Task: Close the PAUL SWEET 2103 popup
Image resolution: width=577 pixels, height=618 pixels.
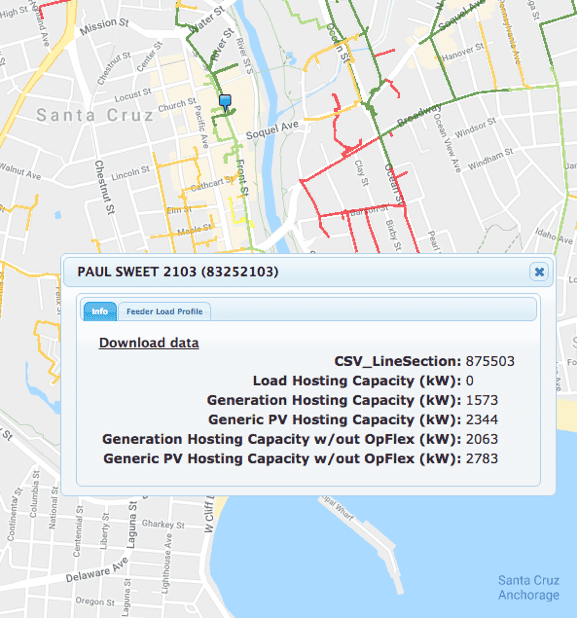Action: pos(539,272)
